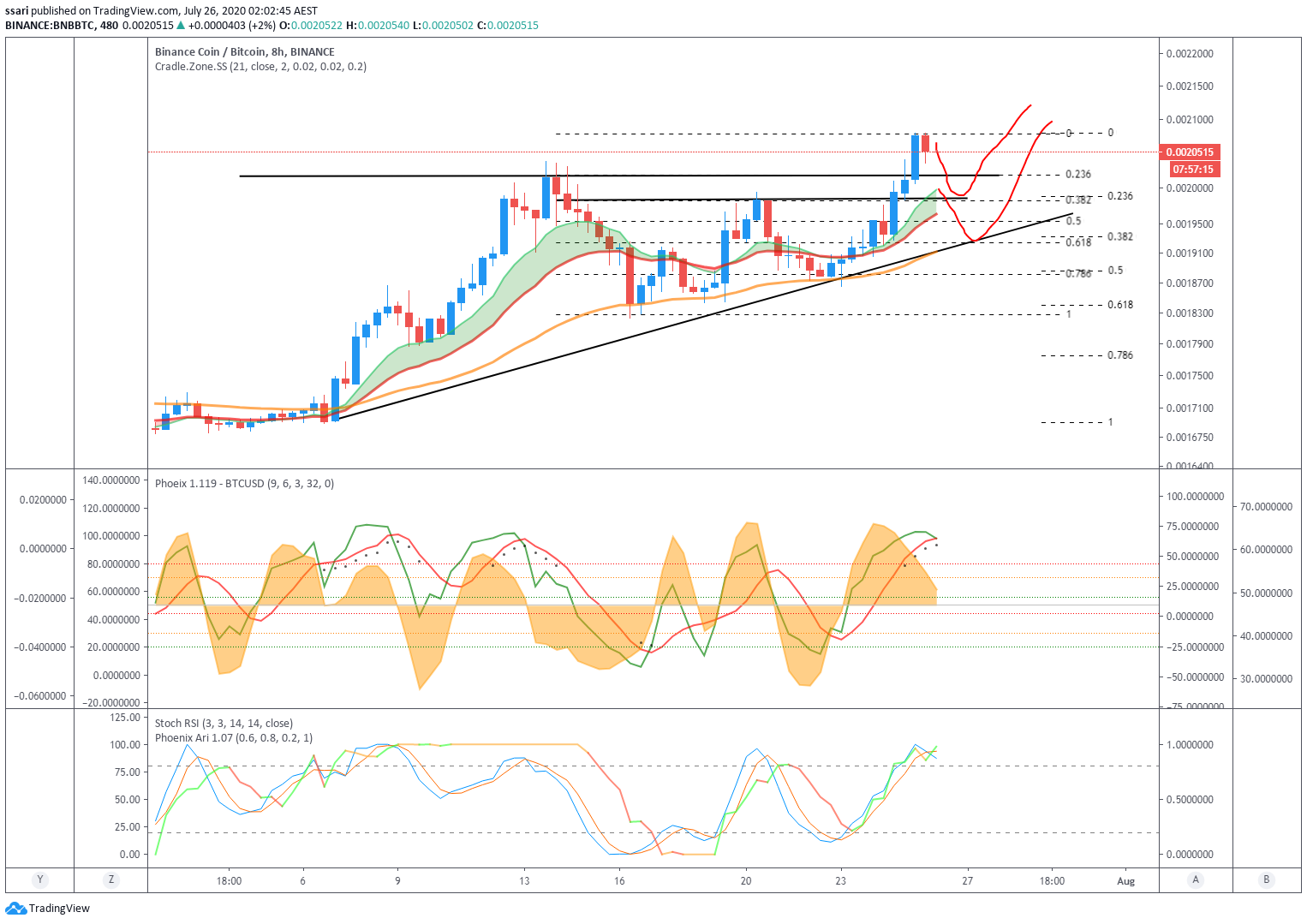Click the 1.0000000 Stoch RSI right axis label
Viewport: 1307px width, 924px height.
coord(1190,745)
